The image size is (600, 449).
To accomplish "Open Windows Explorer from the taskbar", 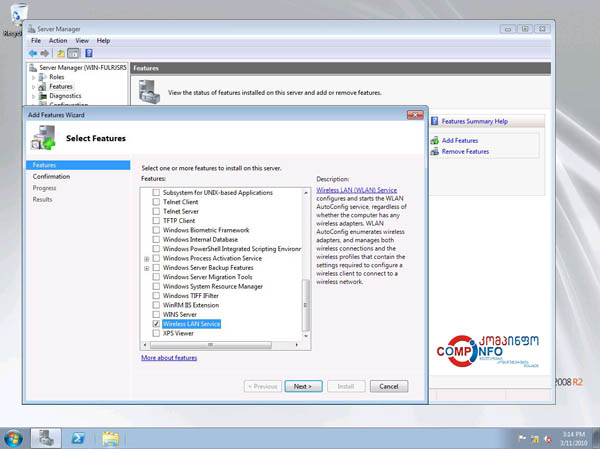I will [110, 439].
